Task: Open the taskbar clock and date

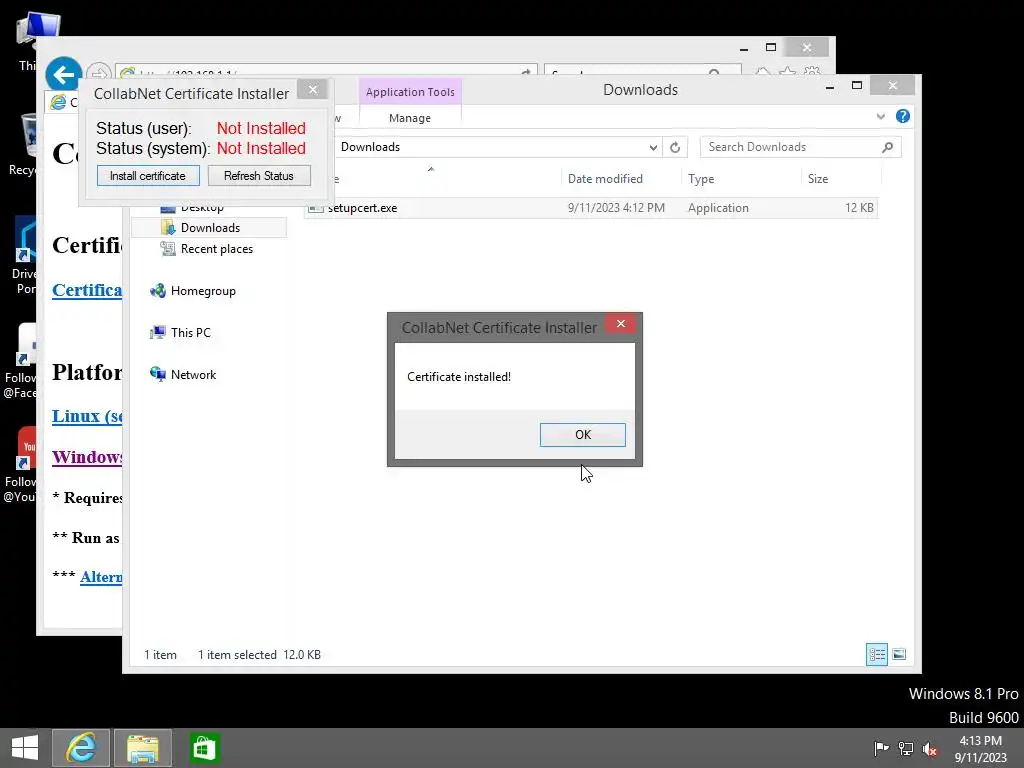Action: pyautogui.click(x=980, y=749)
